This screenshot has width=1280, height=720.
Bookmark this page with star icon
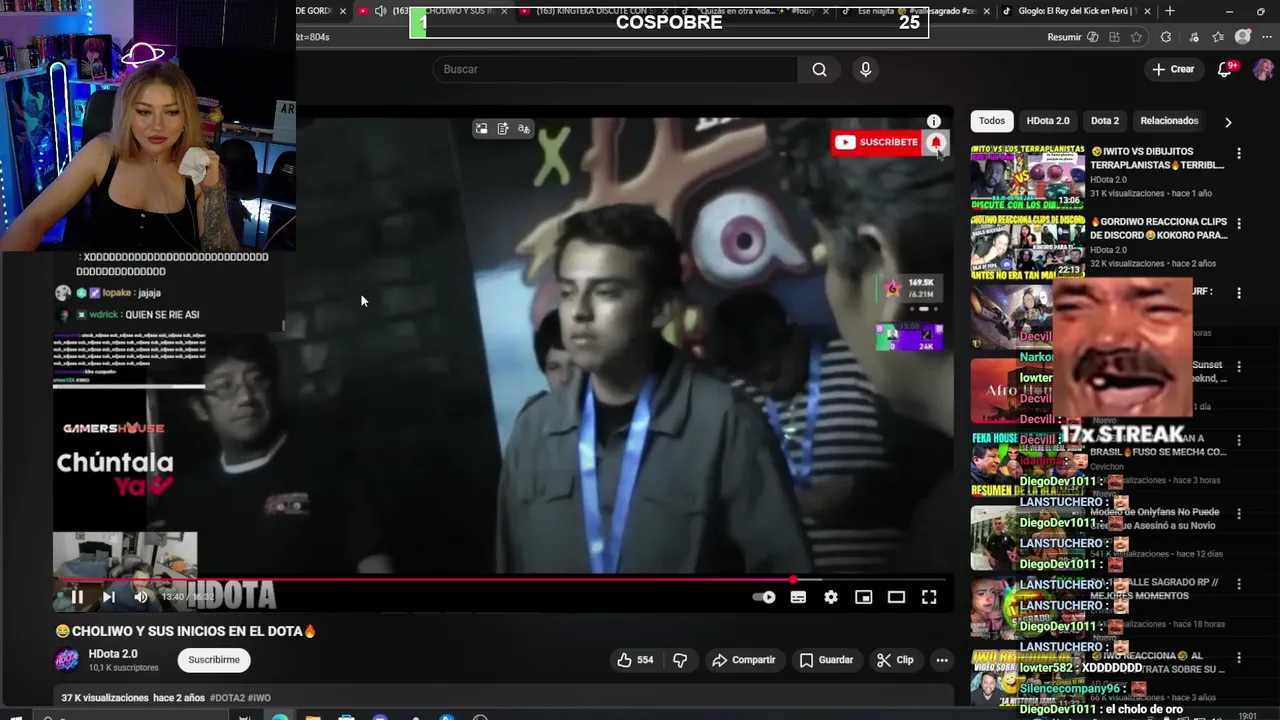(x=1136, y=37)
